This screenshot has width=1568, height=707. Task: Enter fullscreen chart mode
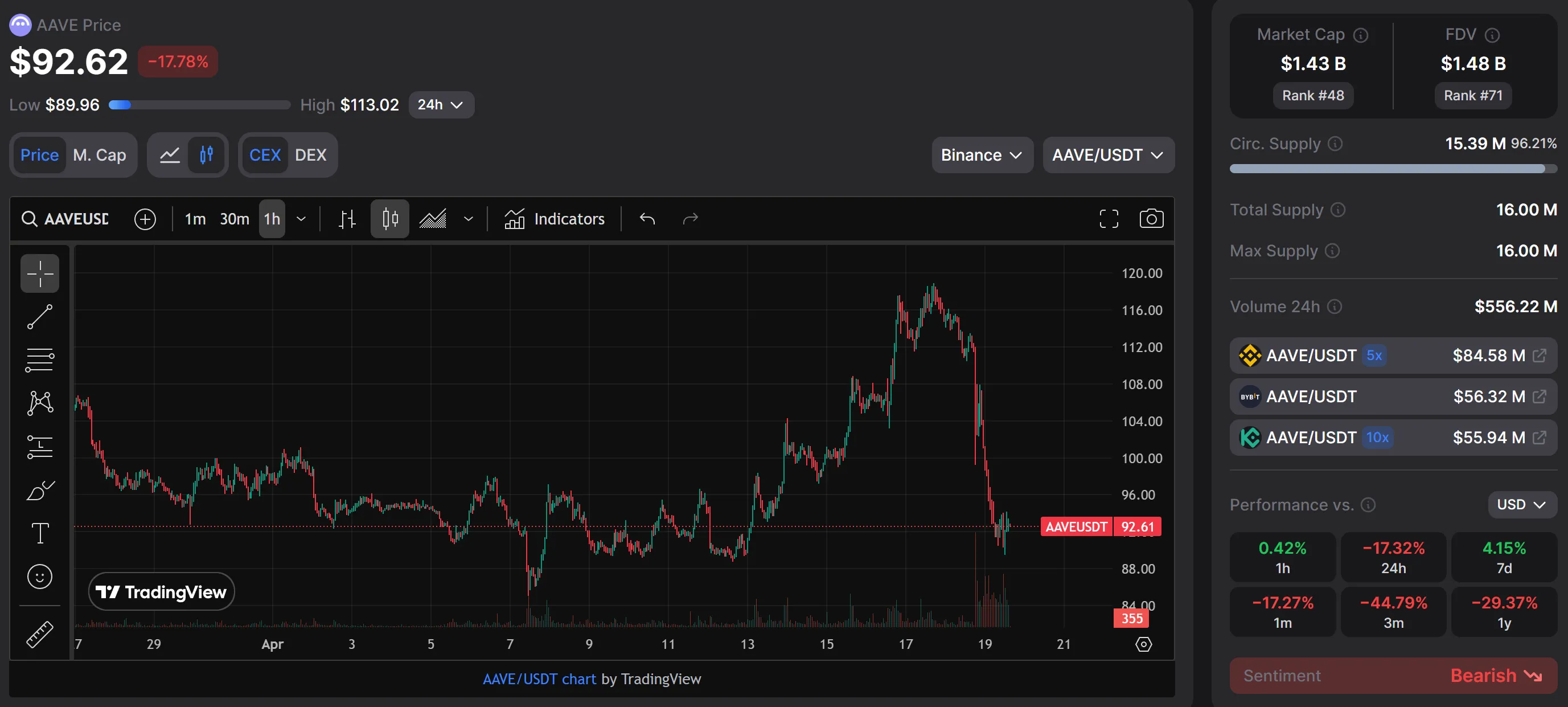(1109, 219)
